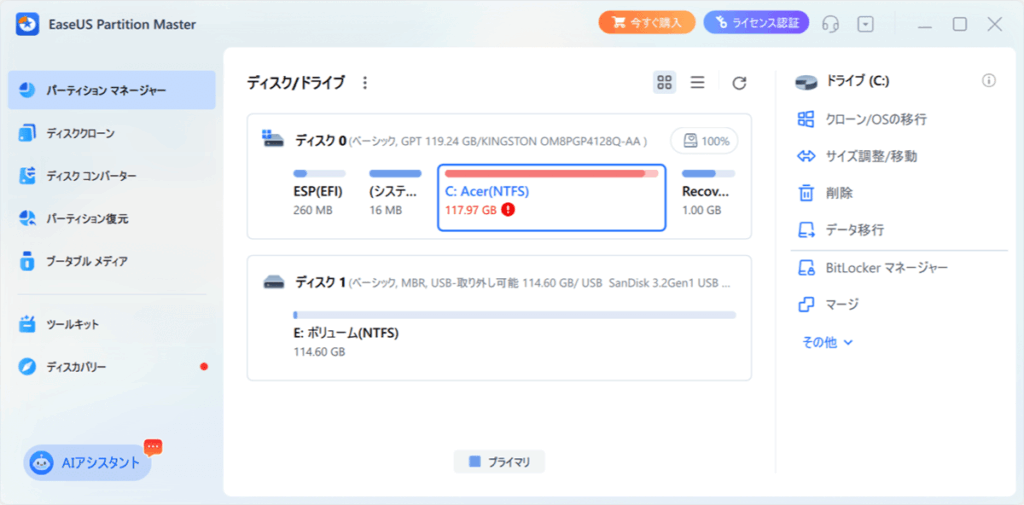Open the AI Assistant chat button
1024x505 pixels.
coord(88,463)
